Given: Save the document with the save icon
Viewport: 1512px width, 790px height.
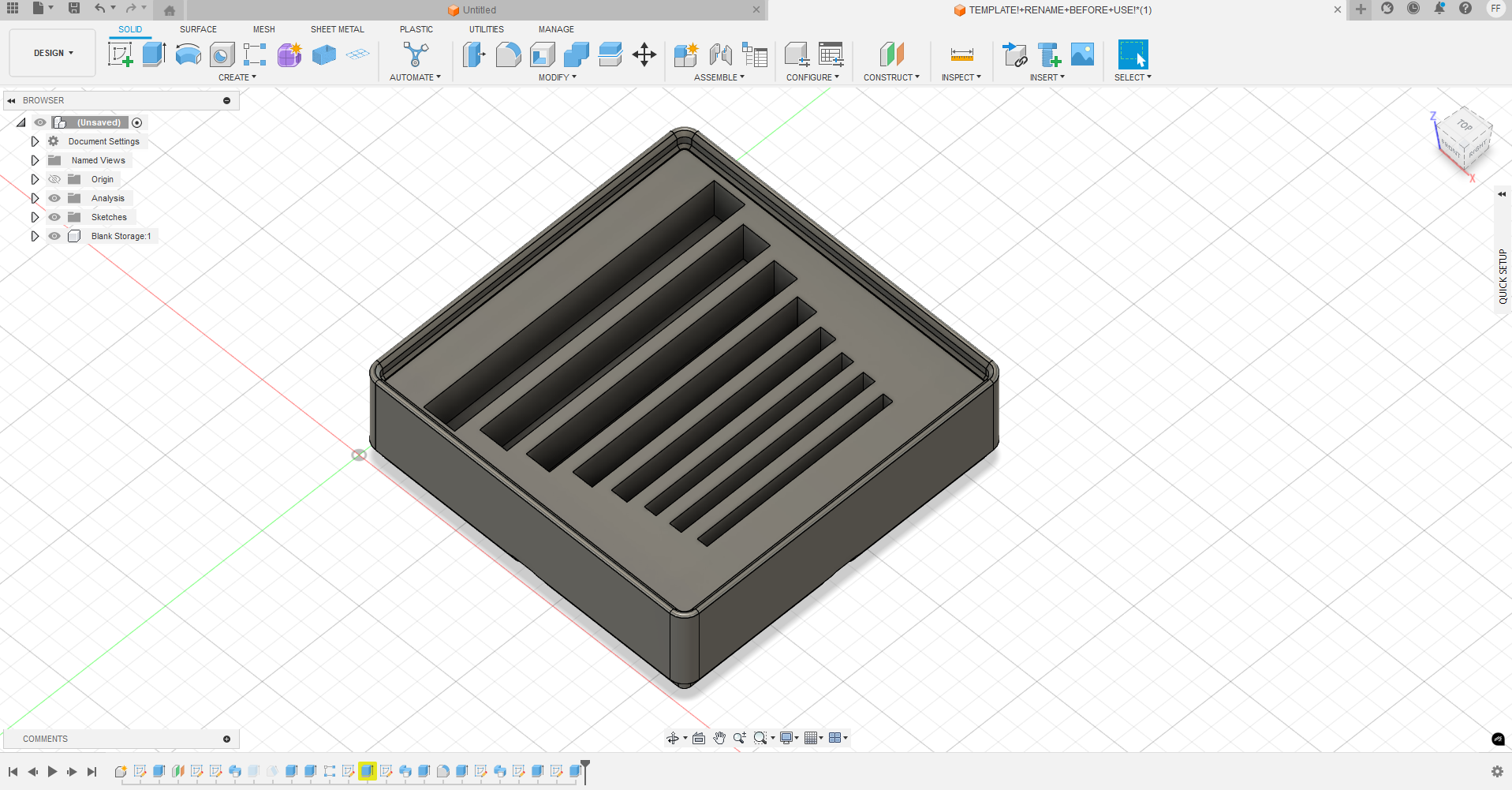Looking at the screenshot, I should [x=74, y=9].
